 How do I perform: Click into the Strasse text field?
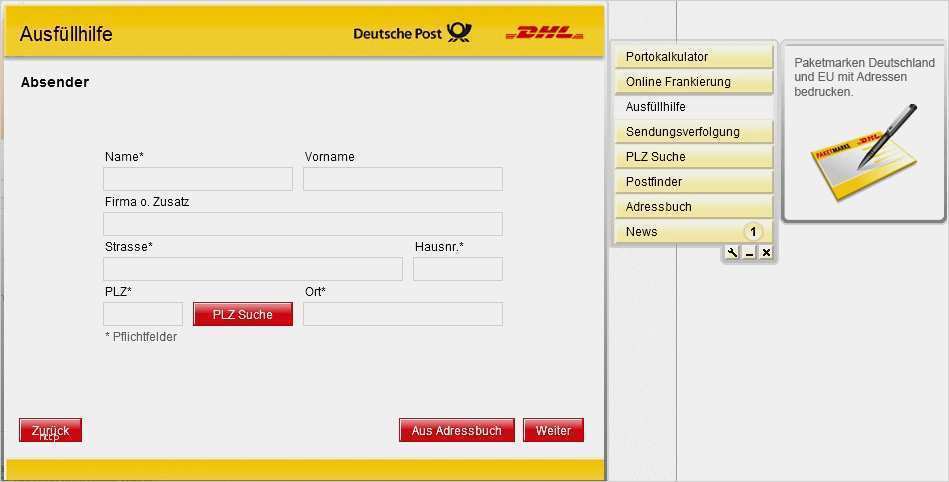(x=252, y=269)
